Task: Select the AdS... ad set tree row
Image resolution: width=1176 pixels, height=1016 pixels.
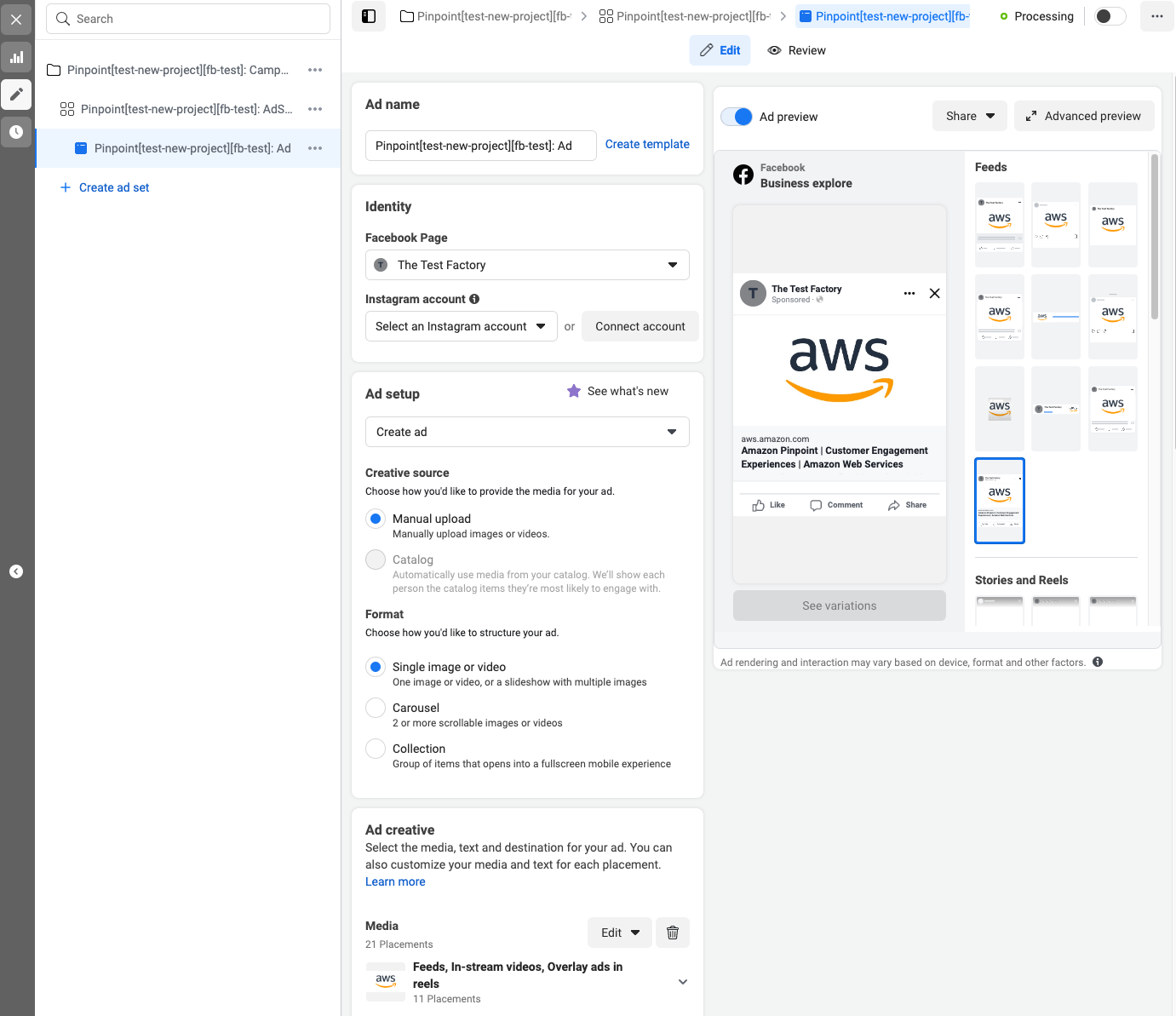Action: 186,109
